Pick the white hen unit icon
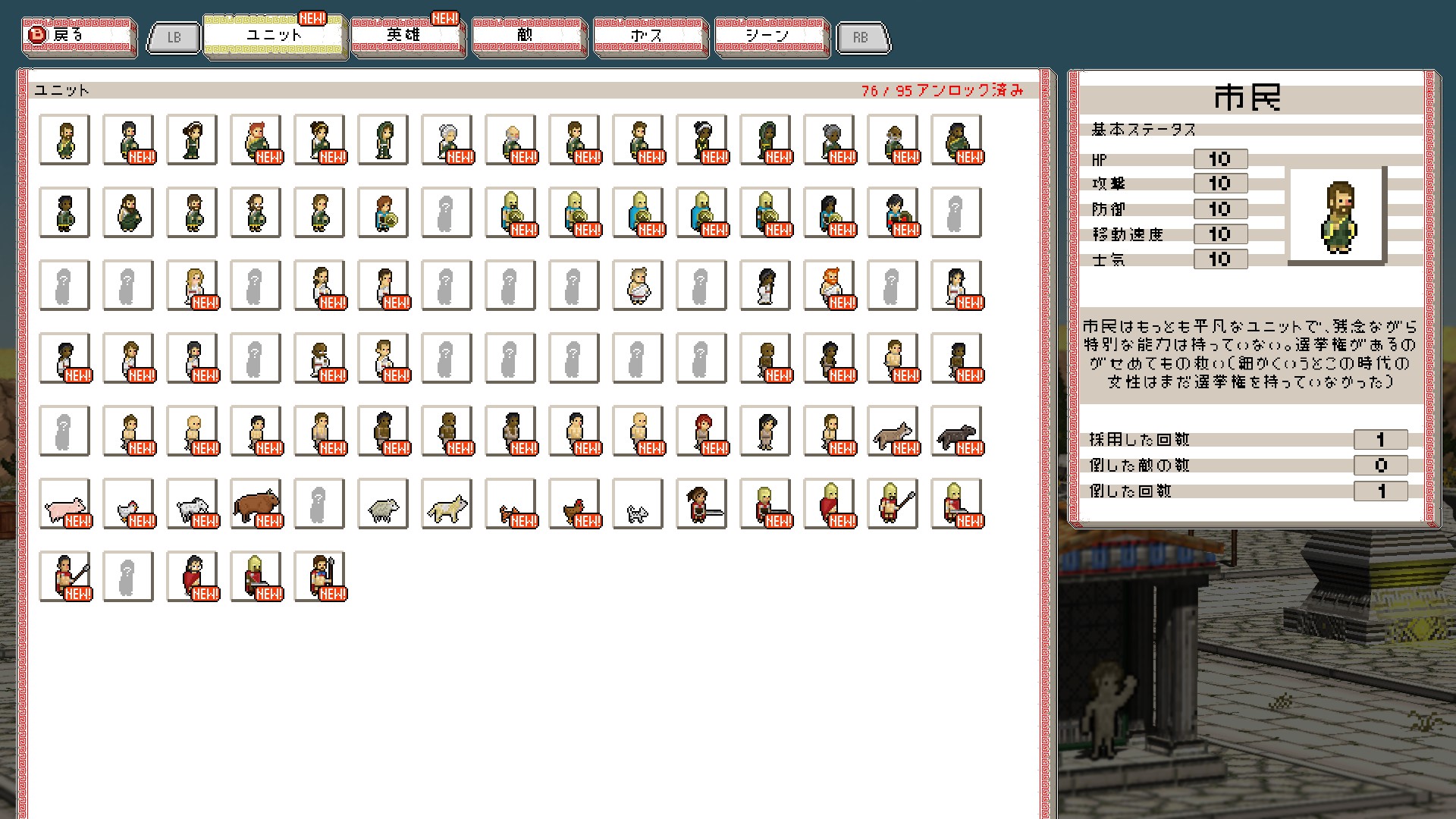The height and width of the screenshot is (819, 1456). pos(127,504)
